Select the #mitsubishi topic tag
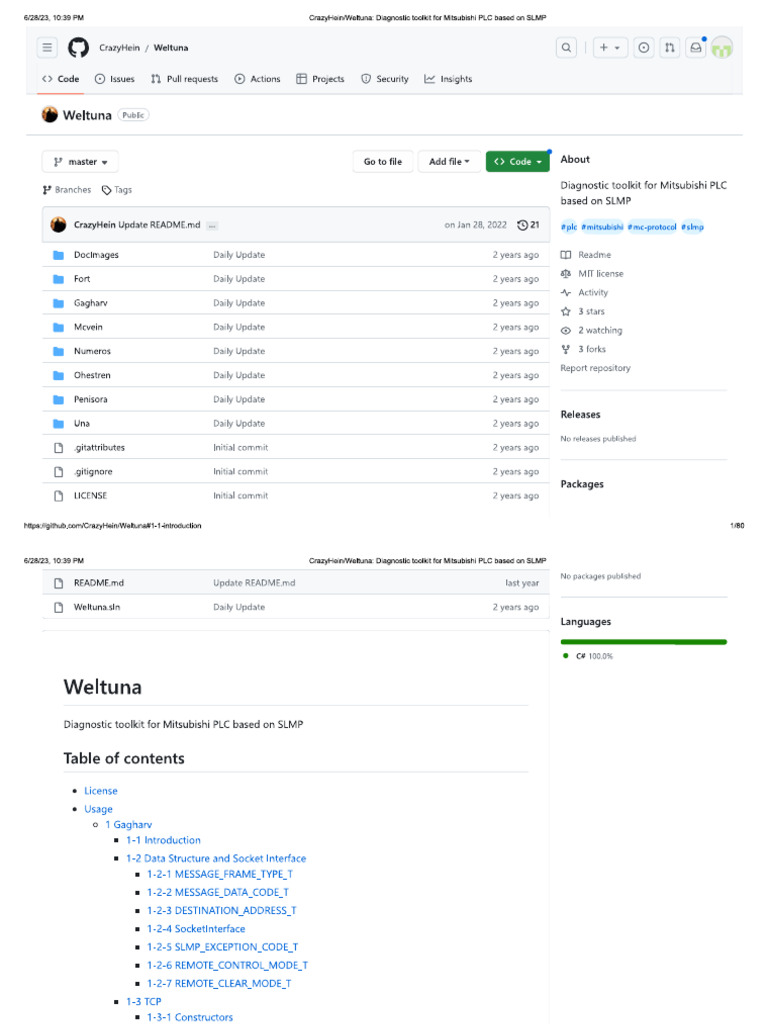 pos(602,227)
